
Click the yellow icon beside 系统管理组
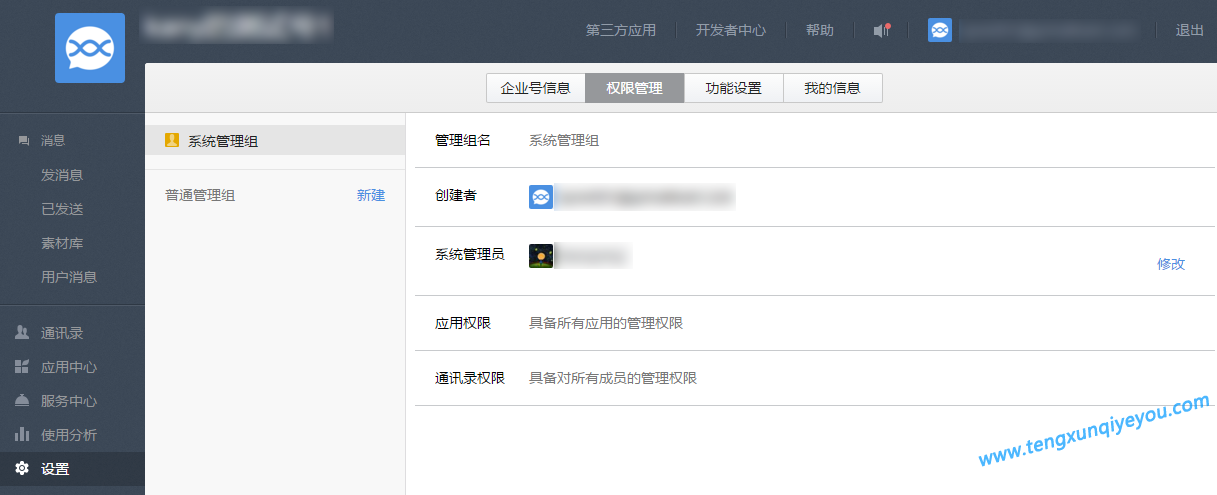tap(172, 141)
